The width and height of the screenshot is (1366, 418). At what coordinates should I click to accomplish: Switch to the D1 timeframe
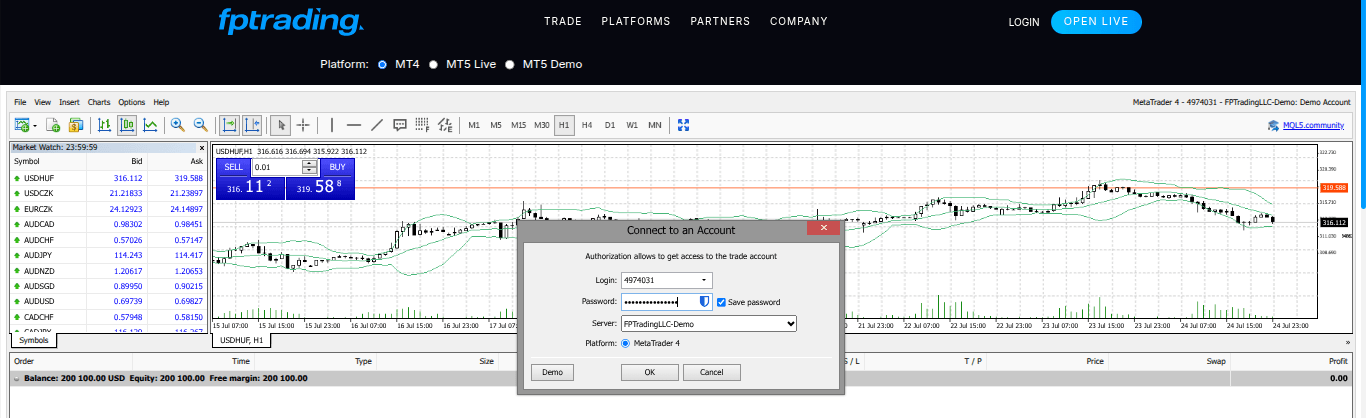(610, 125)
